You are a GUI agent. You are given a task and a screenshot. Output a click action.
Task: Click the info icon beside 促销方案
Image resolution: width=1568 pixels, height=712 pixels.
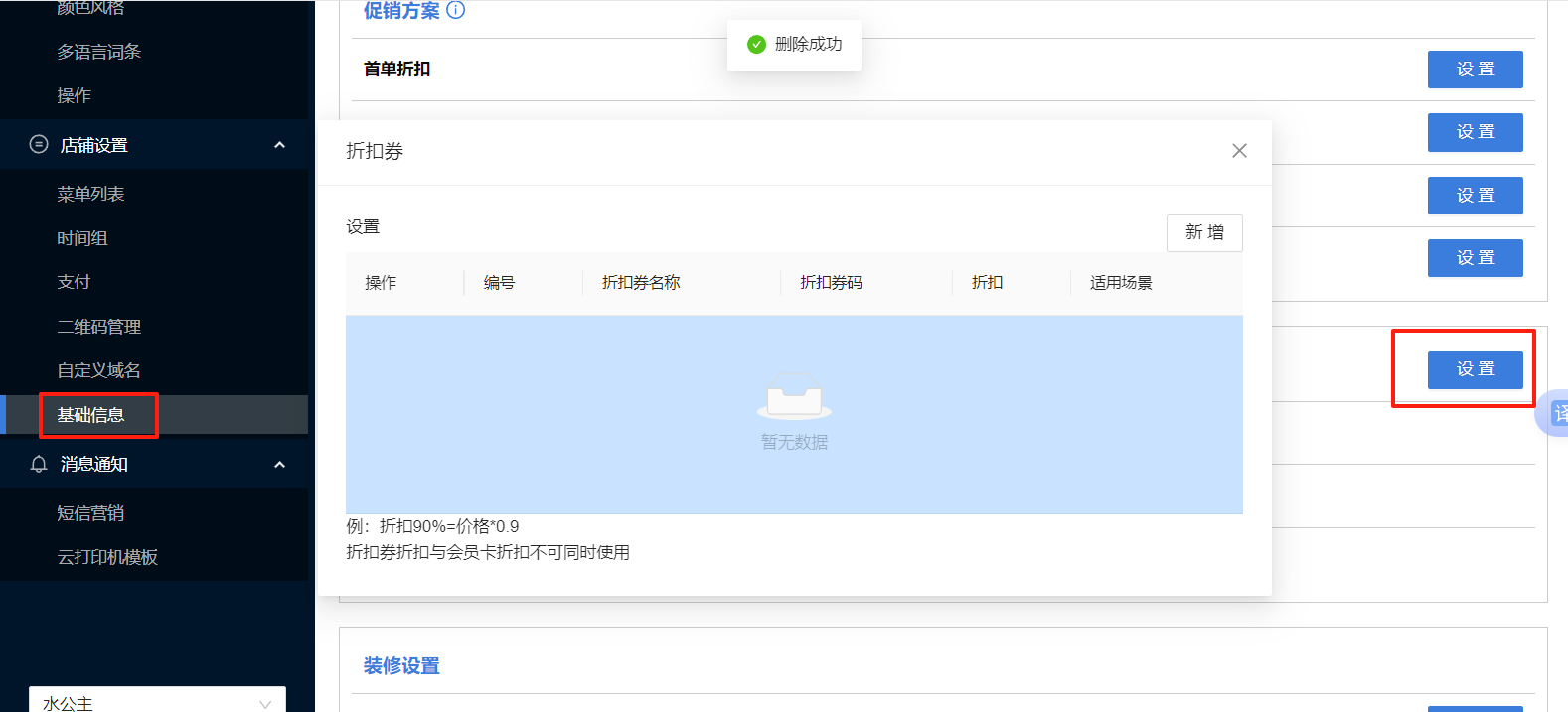tap(456, 10)
